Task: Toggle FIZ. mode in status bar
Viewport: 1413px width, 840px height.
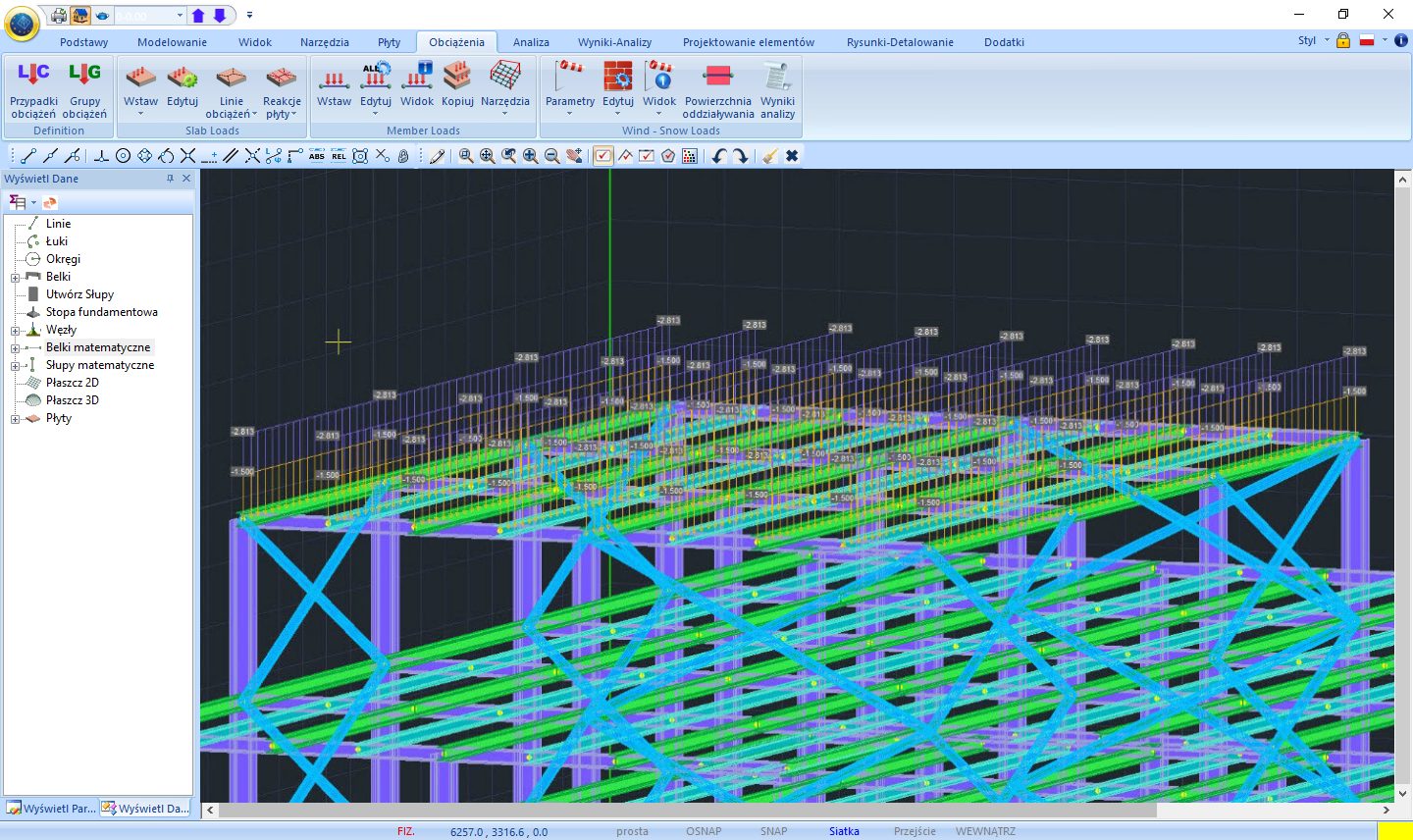Action: click(405, 831)
